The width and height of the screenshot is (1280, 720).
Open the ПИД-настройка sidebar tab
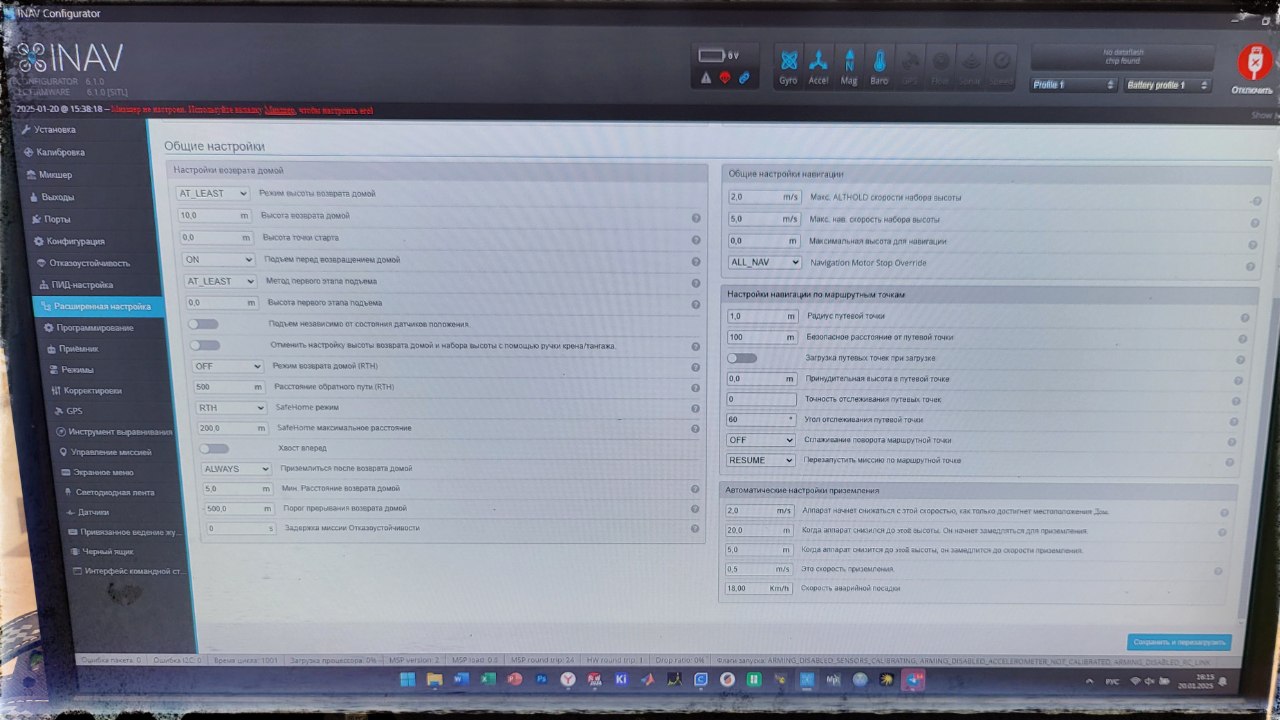tap(82, 285)
